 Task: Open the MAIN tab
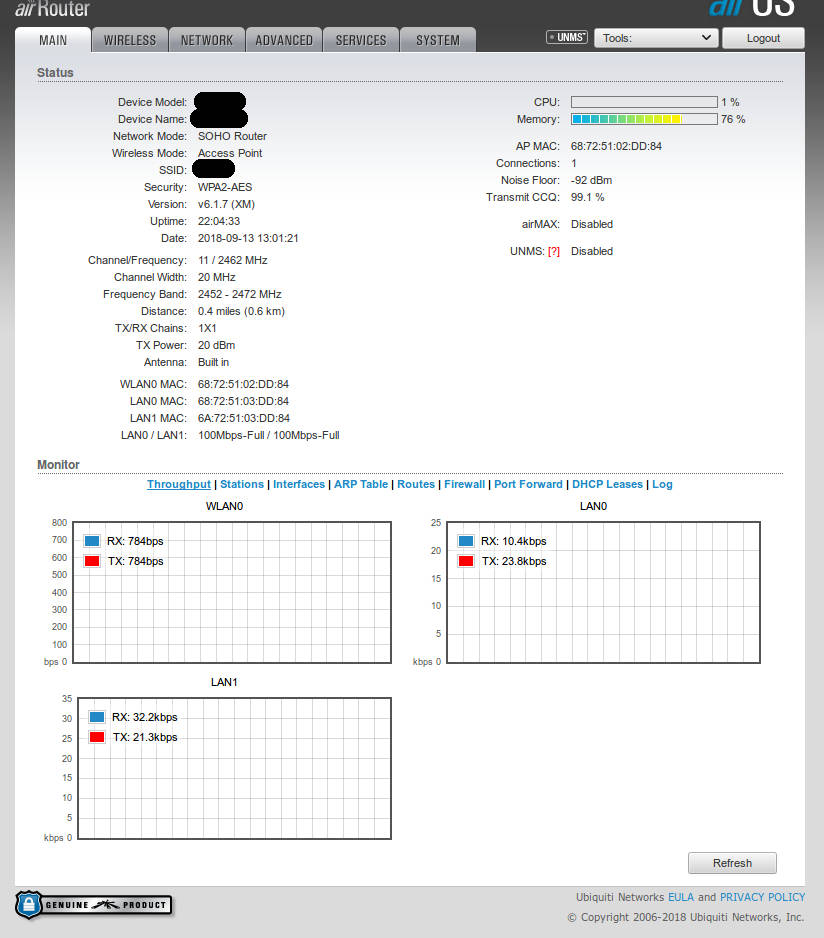tap(53, 40)
